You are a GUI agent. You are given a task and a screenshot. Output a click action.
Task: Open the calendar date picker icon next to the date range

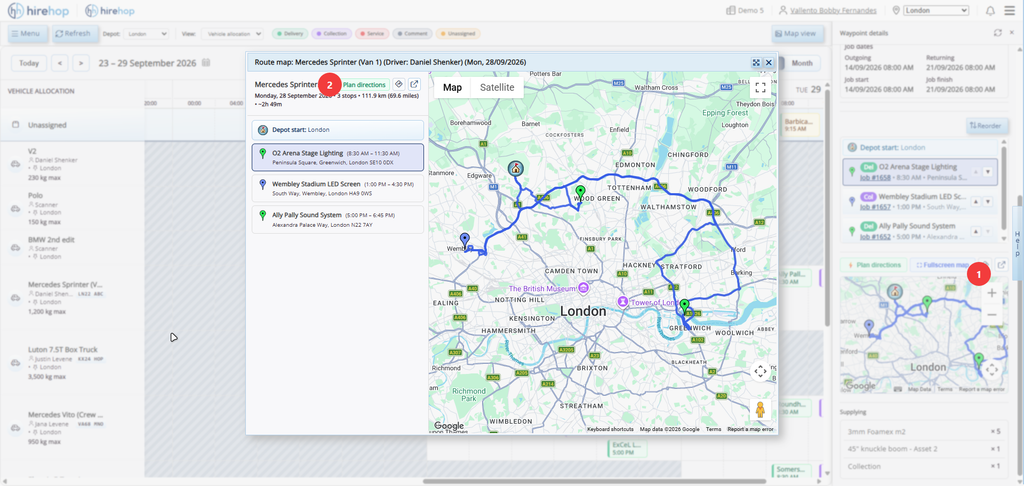point(206,63)
